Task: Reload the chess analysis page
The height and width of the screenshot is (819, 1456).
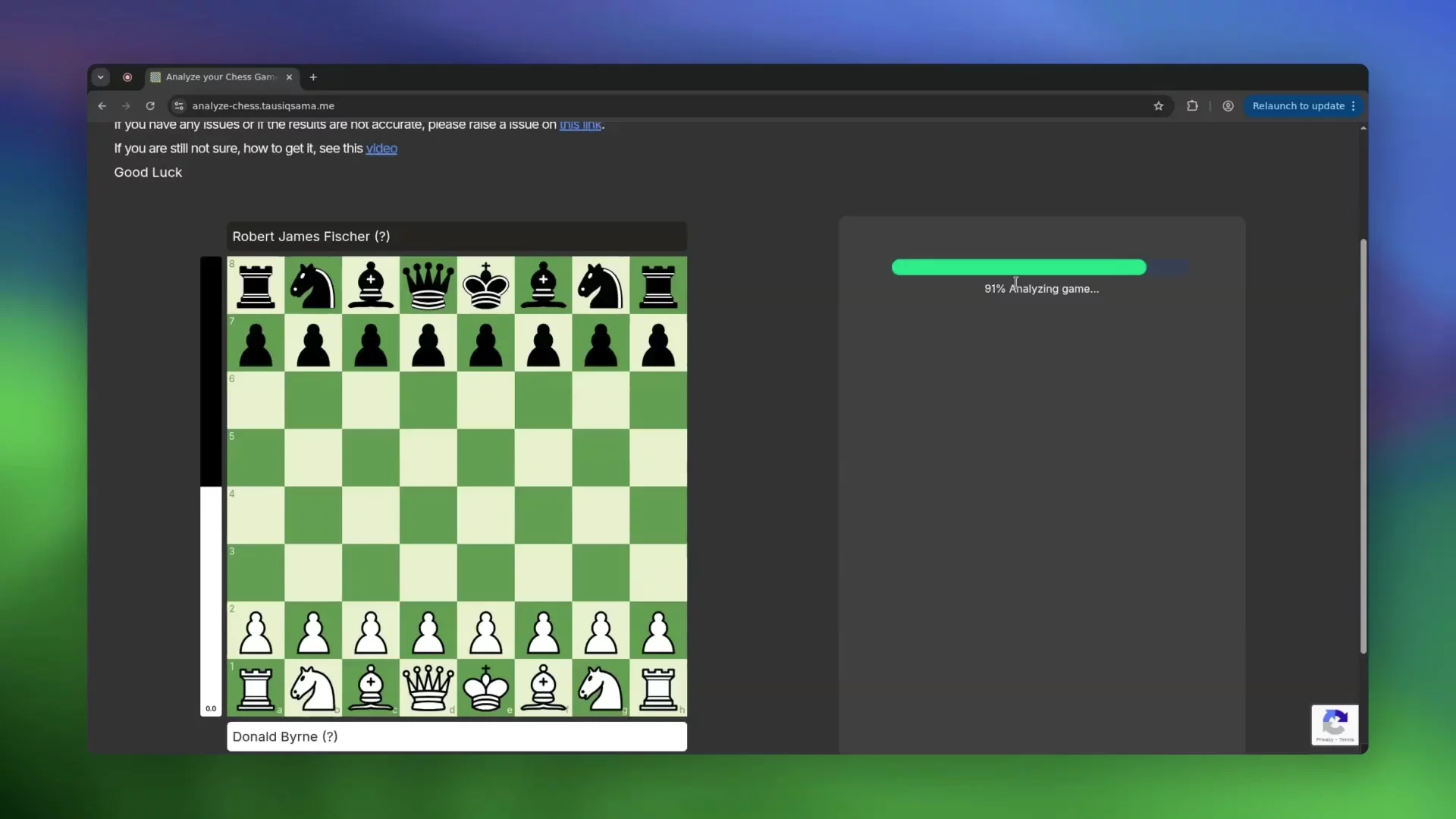Action: pyautogui.click(x=149, y=106)
